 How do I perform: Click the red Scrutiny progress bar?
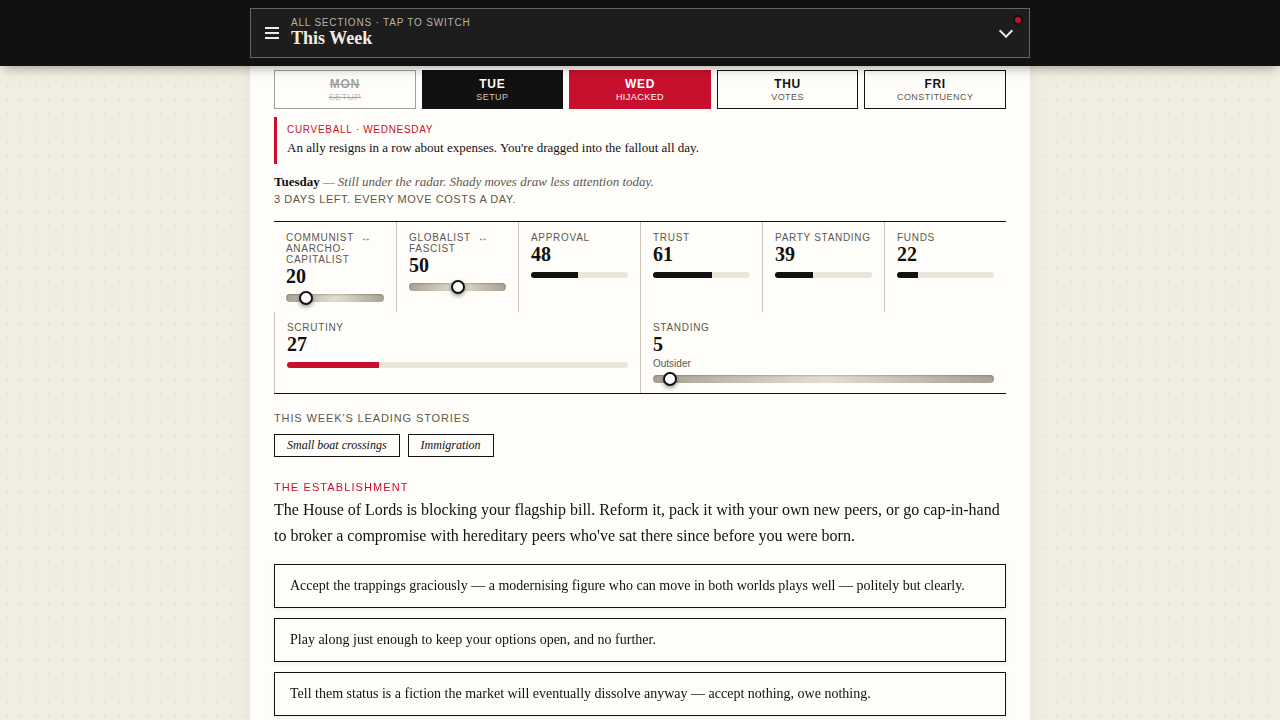coord(457,365)
